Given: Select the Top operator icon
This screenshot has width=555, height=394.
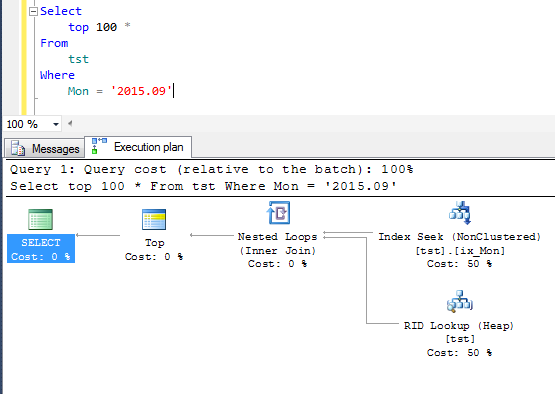Looking at the screenshot, I should [154, 219].
